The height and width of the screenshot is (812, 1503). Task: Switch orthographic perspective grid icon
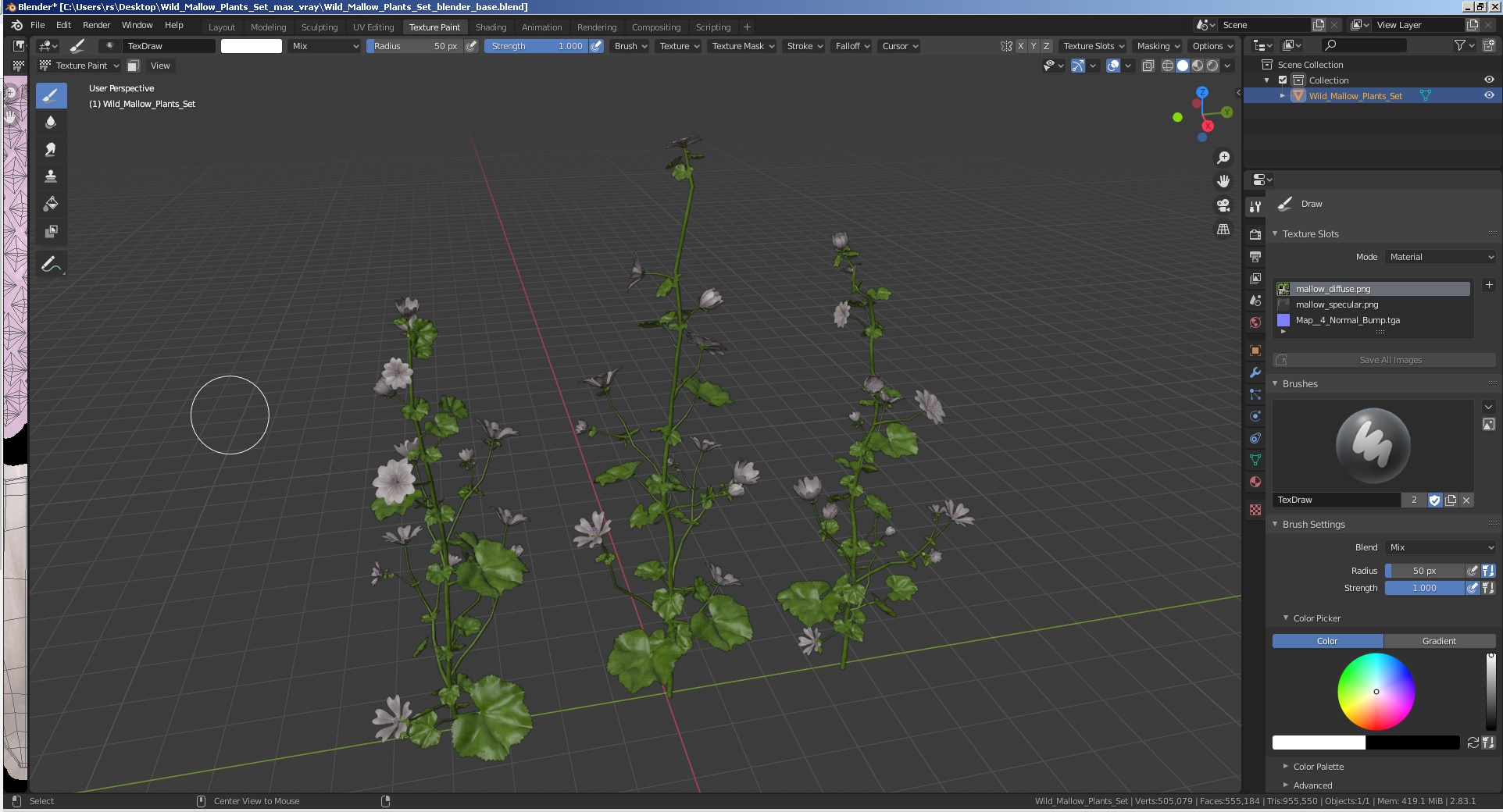[1223, 229]
